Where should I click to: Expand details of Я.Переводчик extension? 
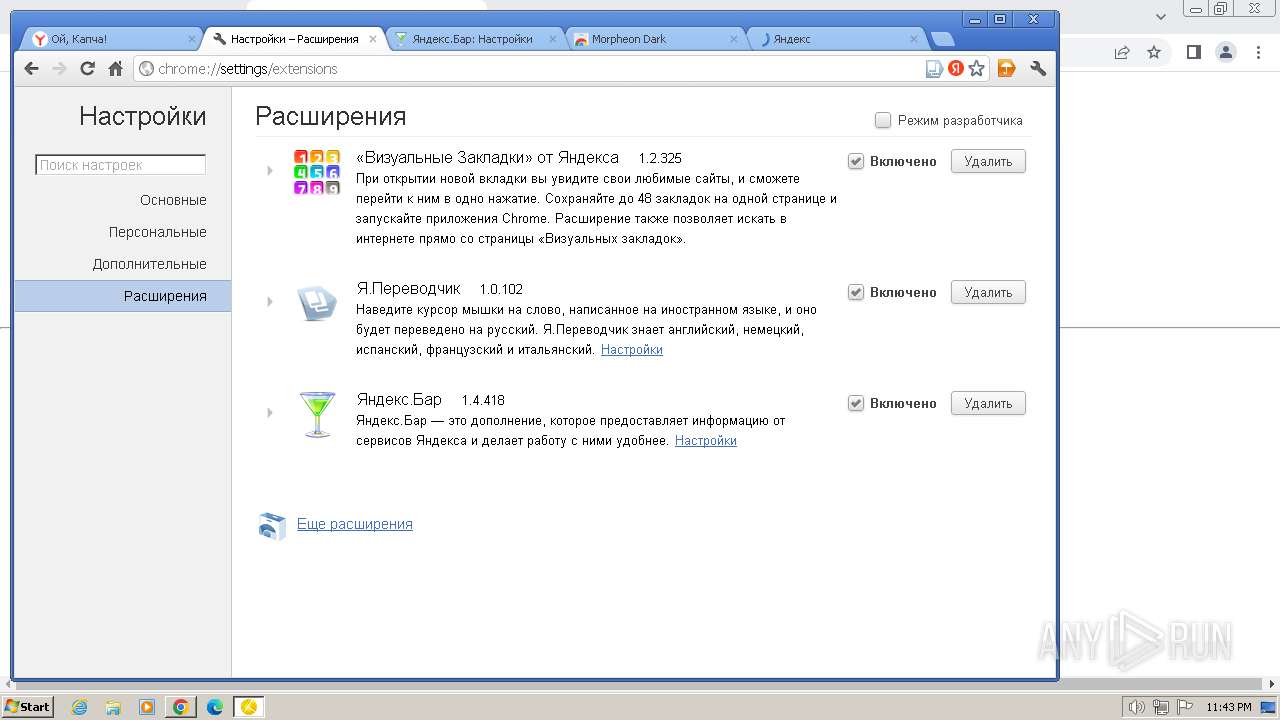pyautogui.click(x=270, y=301)
